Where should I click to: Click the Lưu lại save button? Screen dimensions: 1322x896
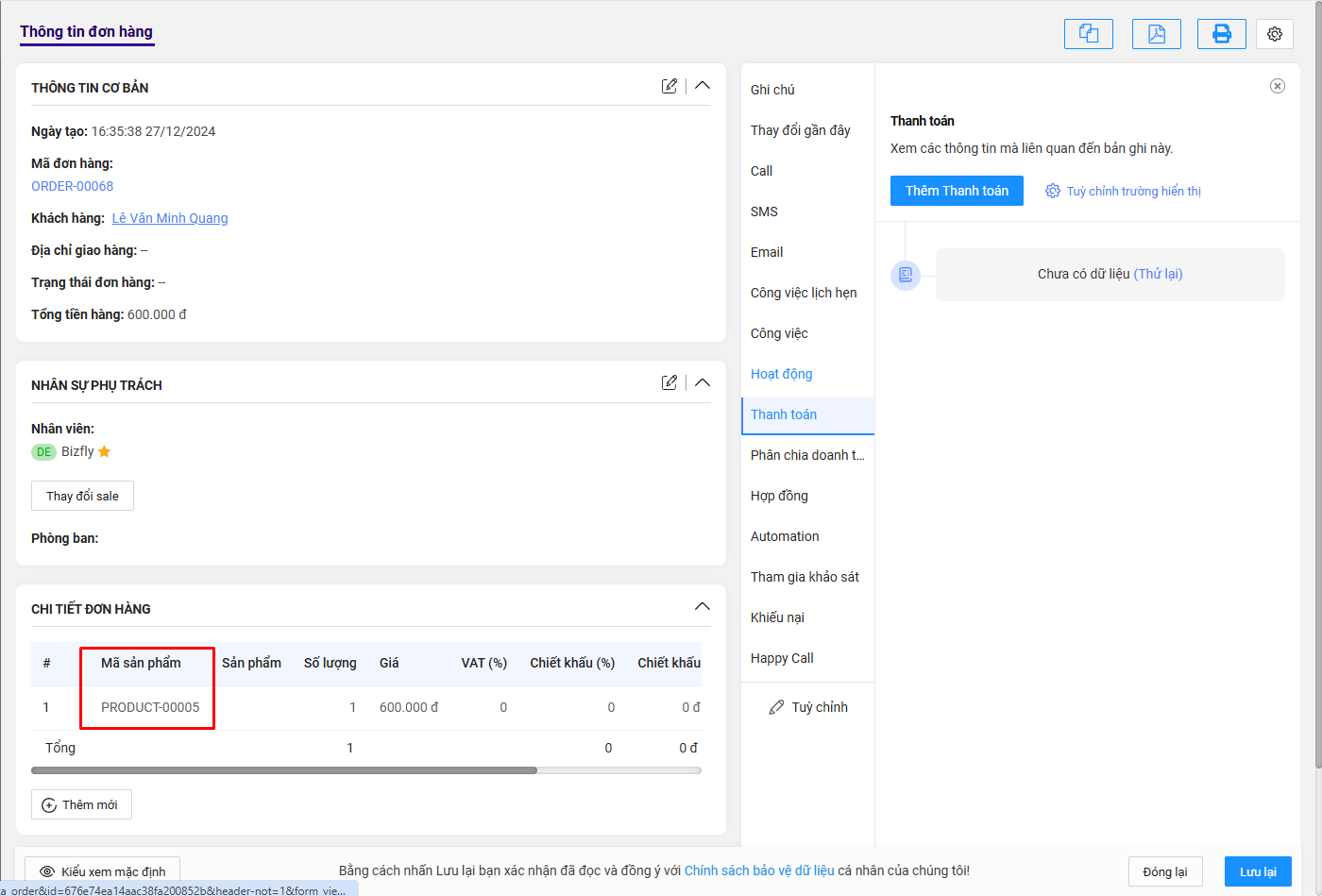1258,871
